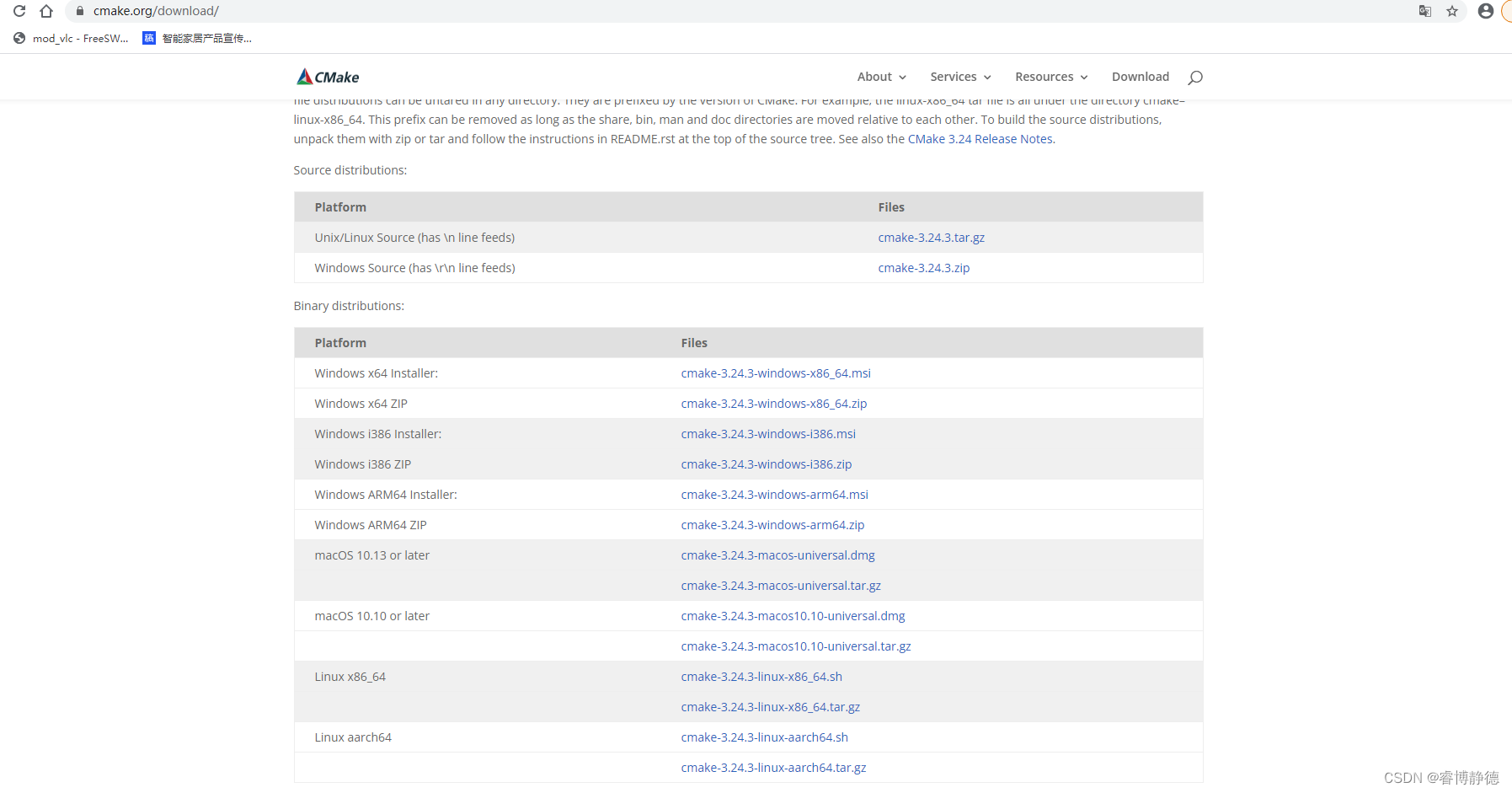Expand the About menu chevron
This screenshot has height=793, width=1512.
(x=903, y=78)
